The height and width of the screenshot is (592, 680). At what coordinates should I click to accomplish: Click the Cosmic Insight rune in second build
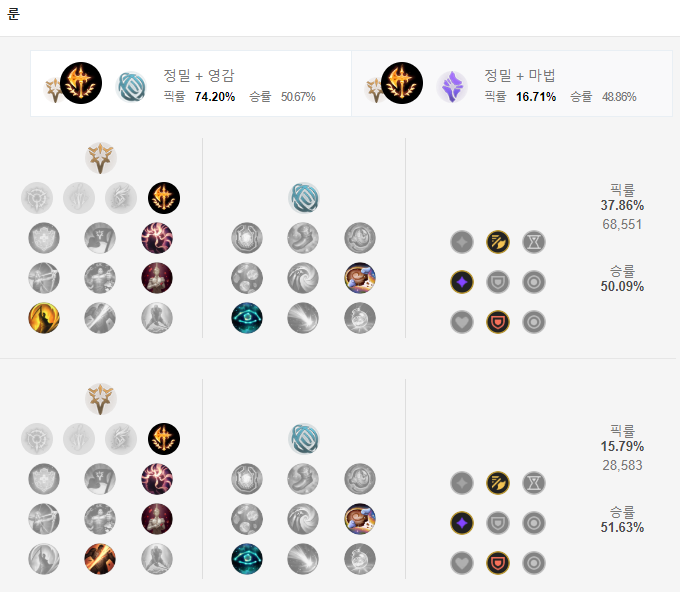(247, 559)
